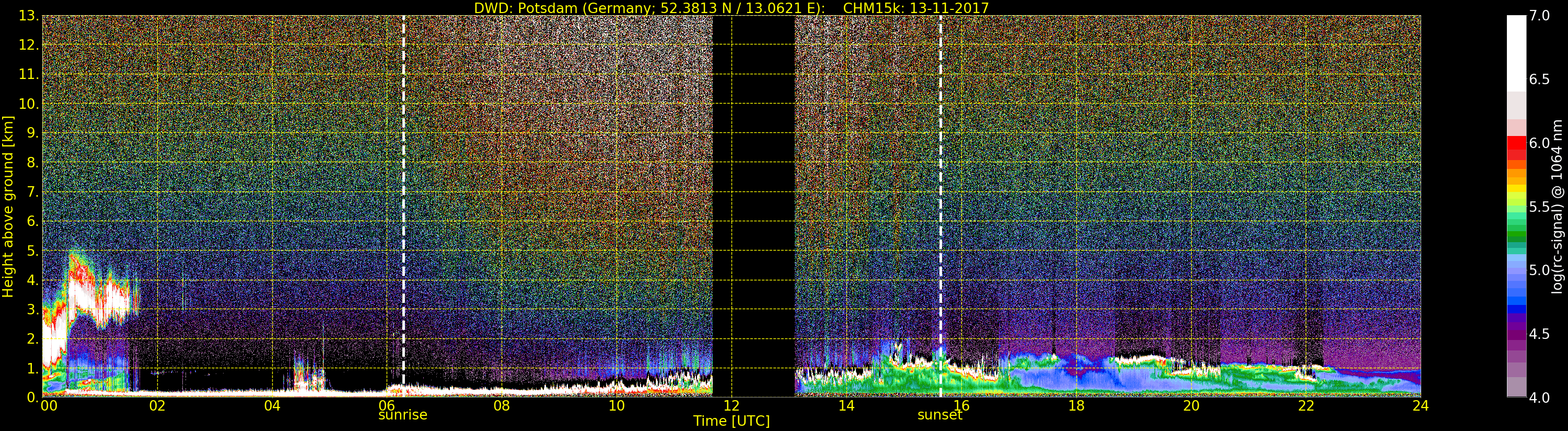Click the white top section of the colorbar

(1516, 54)
